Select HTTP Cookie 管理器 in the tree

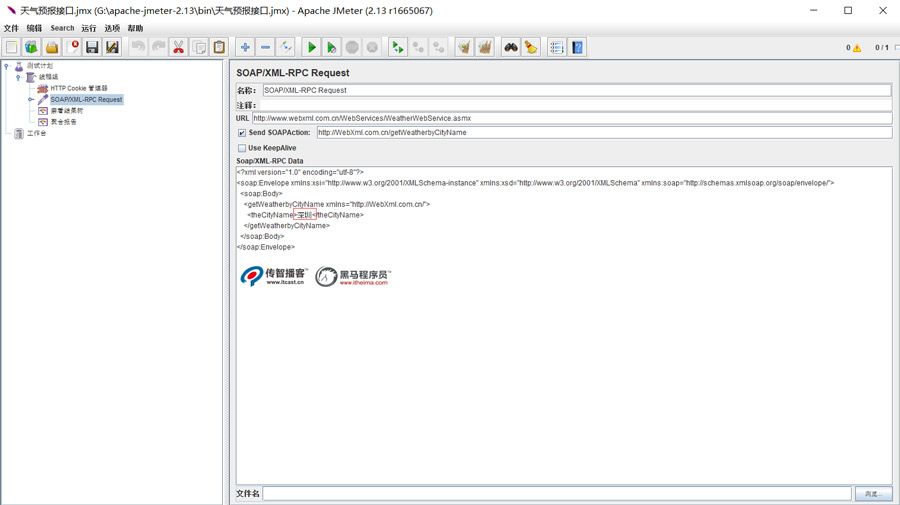[79, 88]
